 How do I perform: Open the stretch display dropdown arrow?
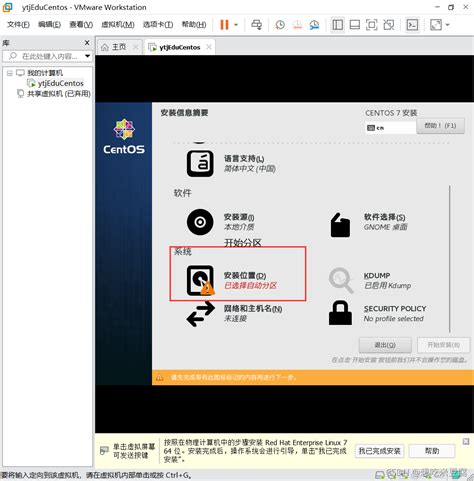point(447,25)
